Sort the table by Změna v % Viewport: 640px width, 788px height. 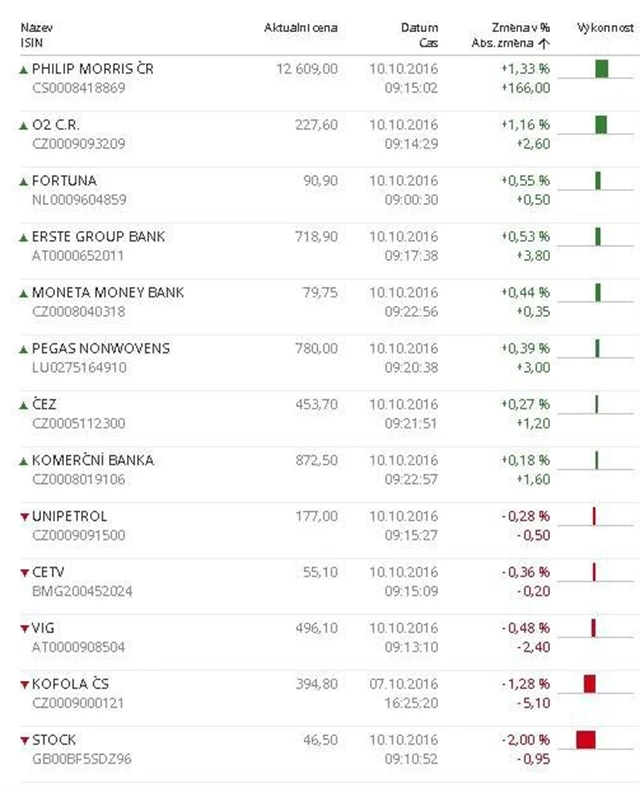click(522, 26)
